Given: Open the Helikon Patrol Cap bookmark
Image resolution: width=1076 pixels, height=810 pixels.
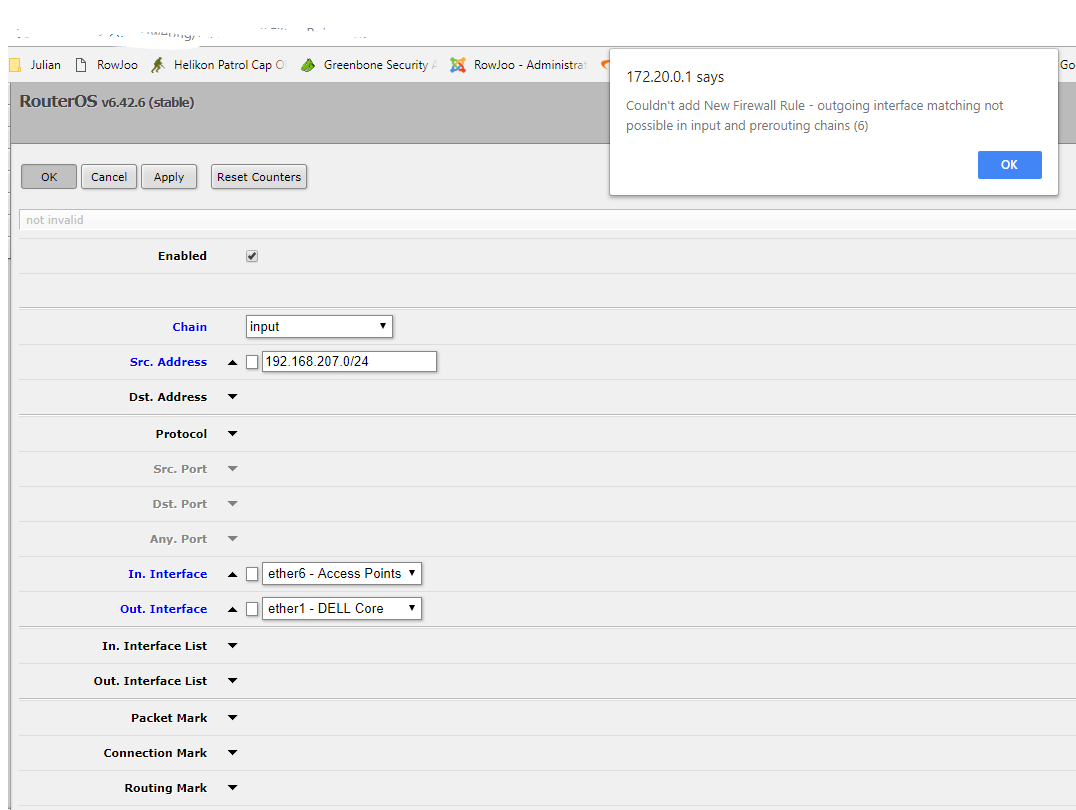Looking at the screenshot, I should pyautogui.click(x=218, y=65).
